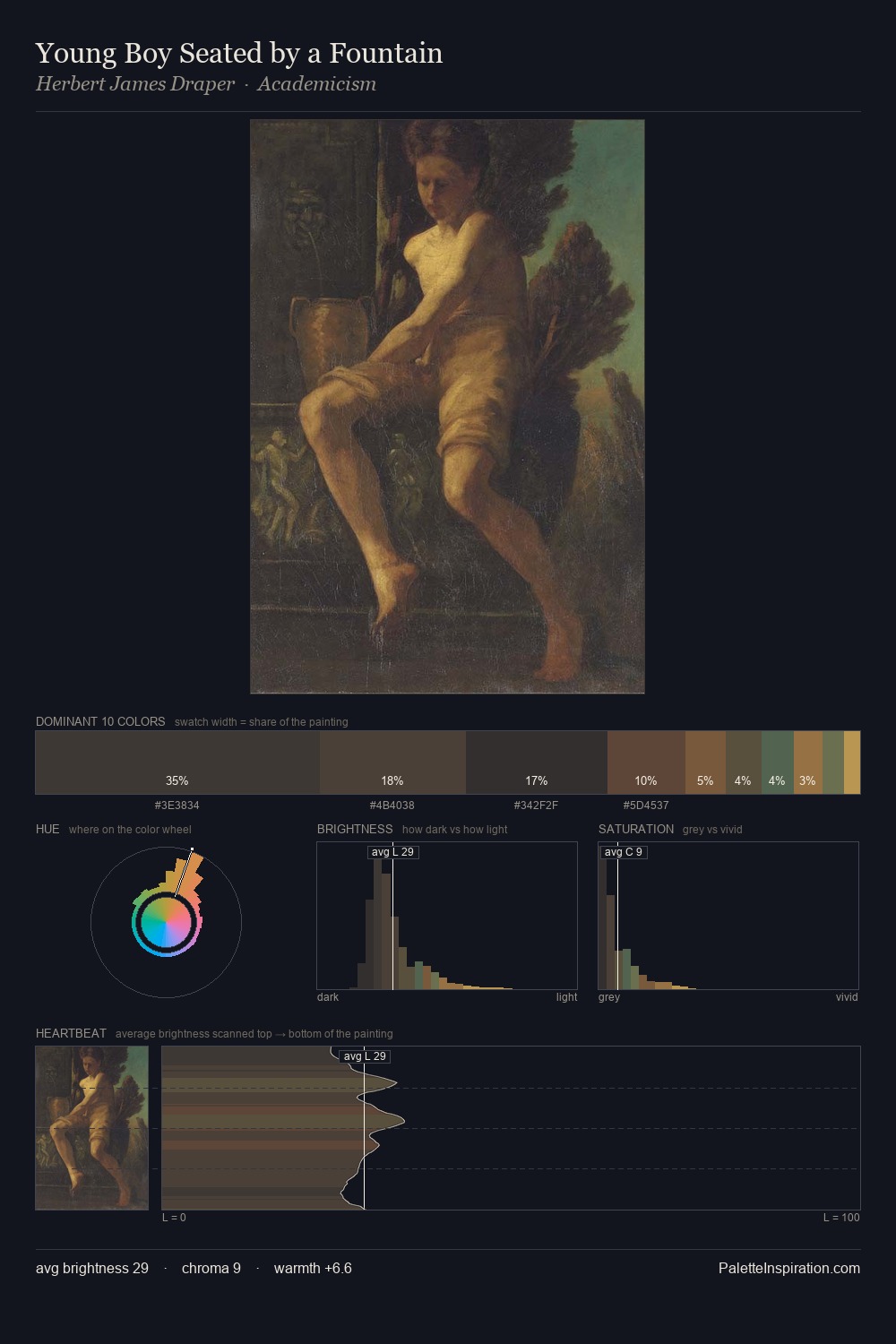Click the 'HUE' section heading
896x1344 pixels.
pos(47,829)
